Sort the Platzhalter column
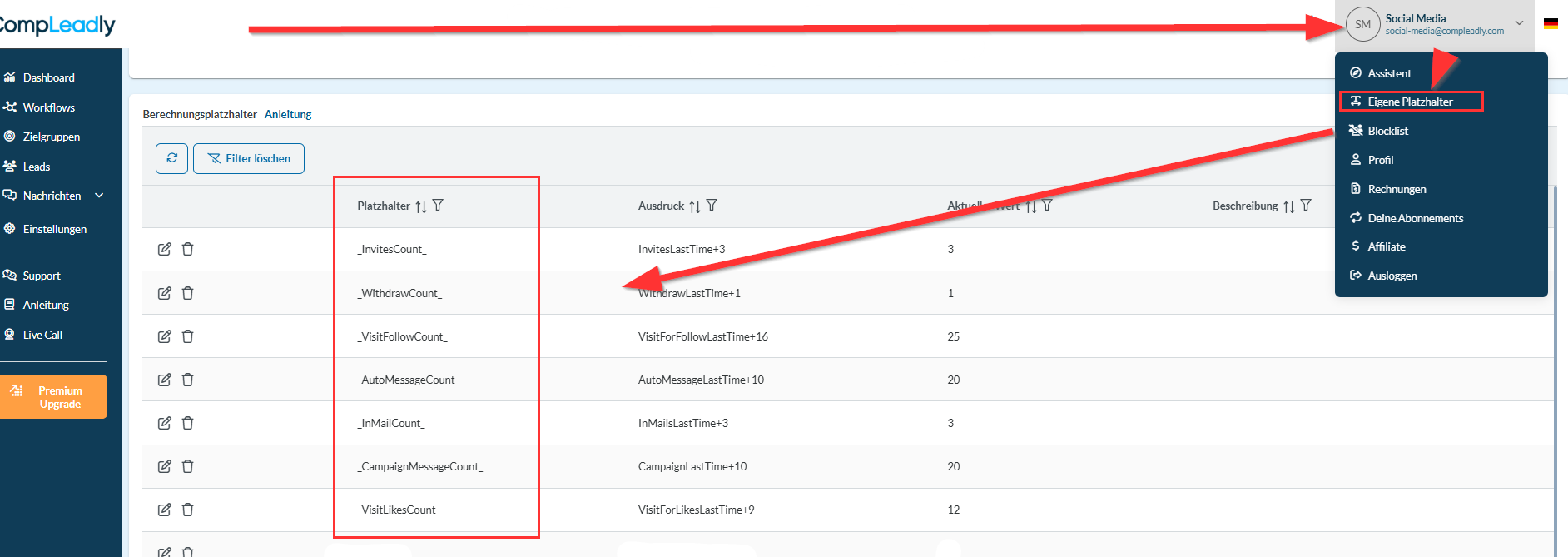The image size is (1568, 557). [x=421, y=206]
